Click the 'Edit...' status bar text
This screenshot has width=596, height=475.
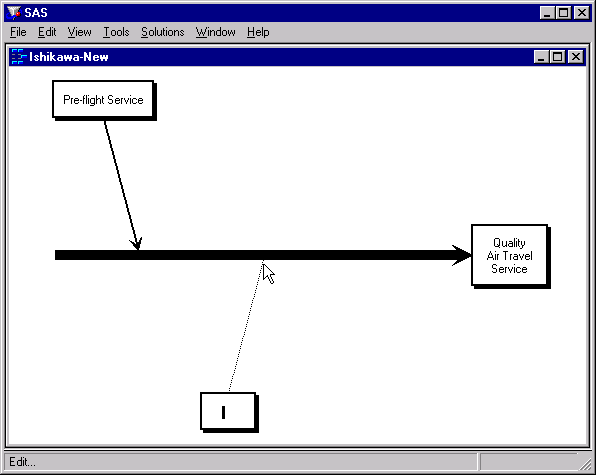point(22,462)
